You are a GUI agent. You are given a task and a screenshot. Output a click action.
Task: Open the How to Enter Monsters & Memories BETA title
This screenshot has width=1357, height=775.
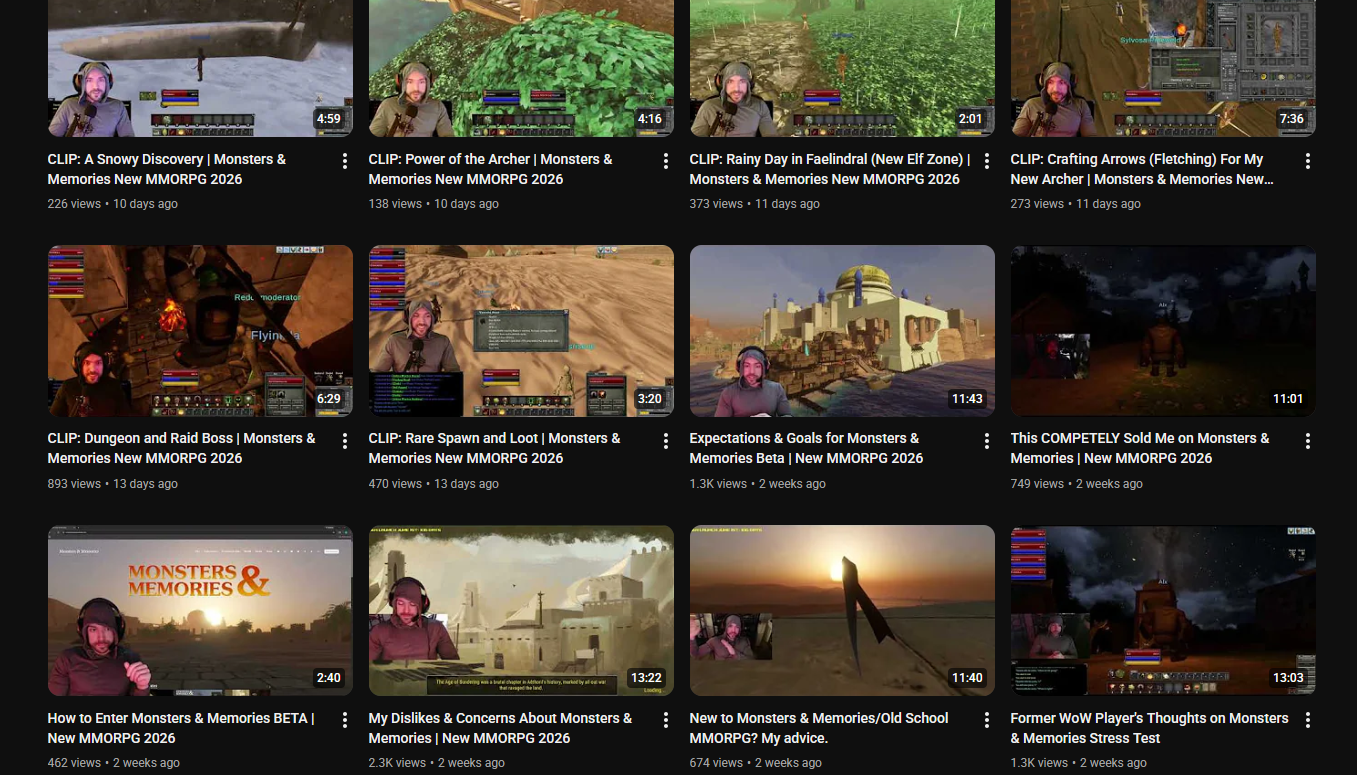pos(181,728)
